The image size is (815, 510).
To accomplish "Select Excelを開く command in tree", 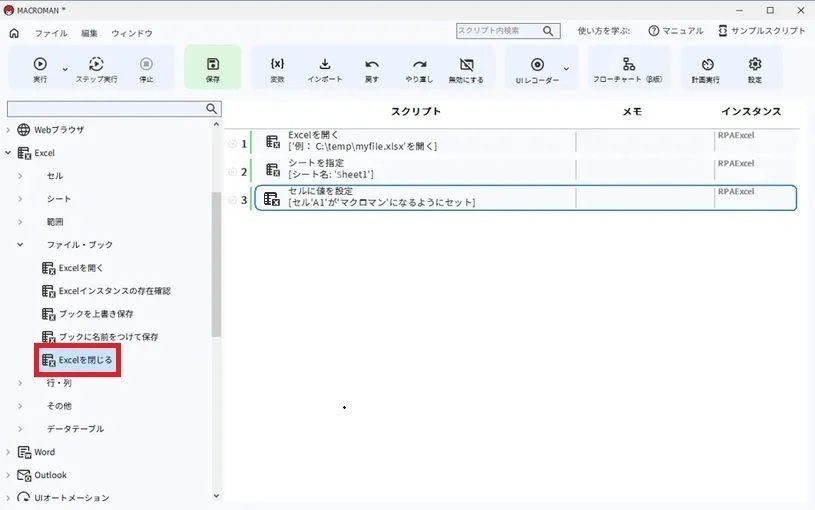I will pos(73,268).
